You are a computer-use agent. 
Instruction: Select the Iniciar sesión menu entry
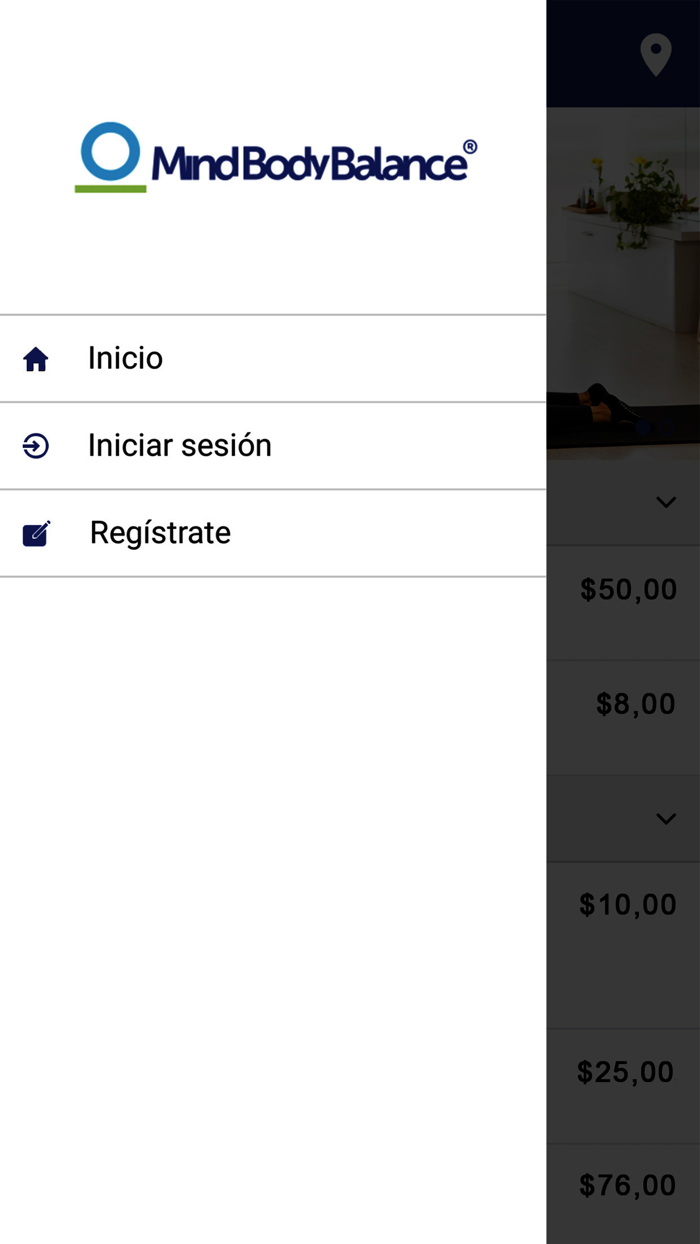click(x=180, y=445)
